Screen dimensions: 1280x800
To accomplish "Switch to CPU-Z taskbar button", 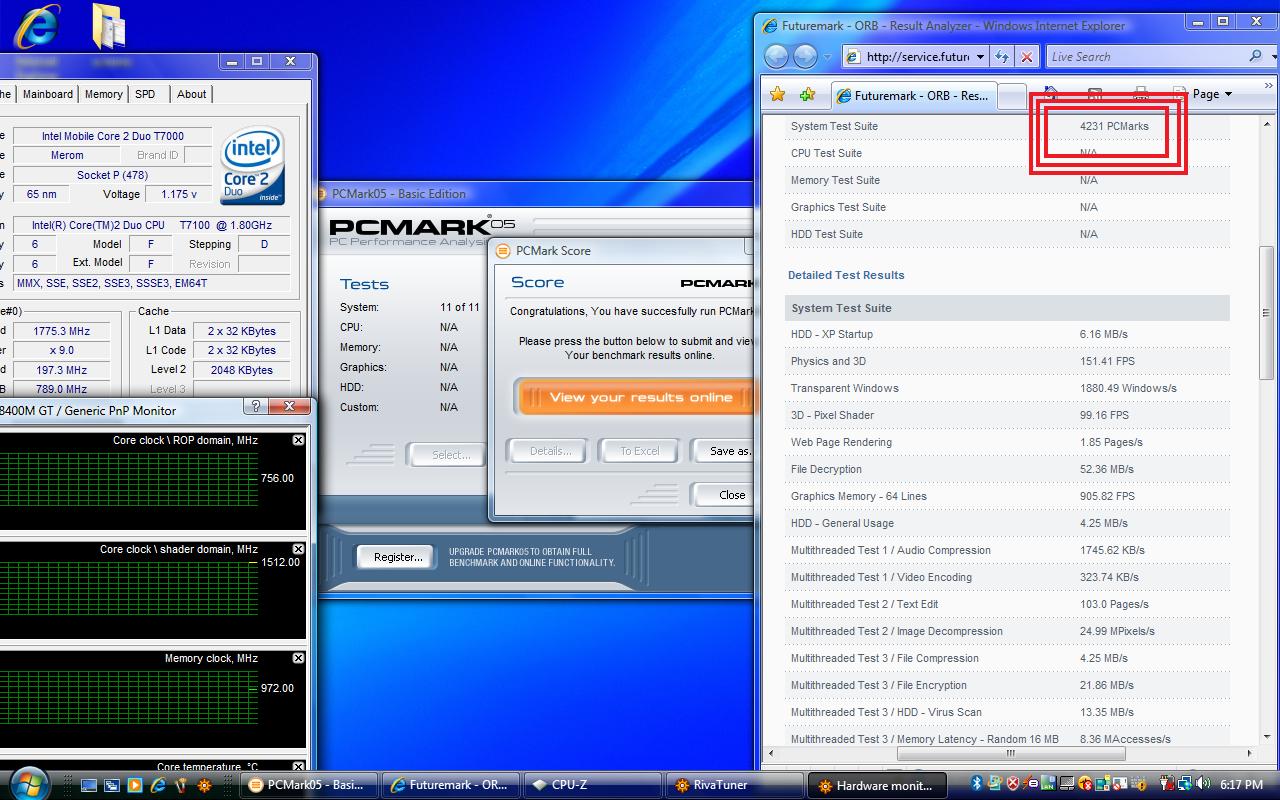I will (593, 785).
